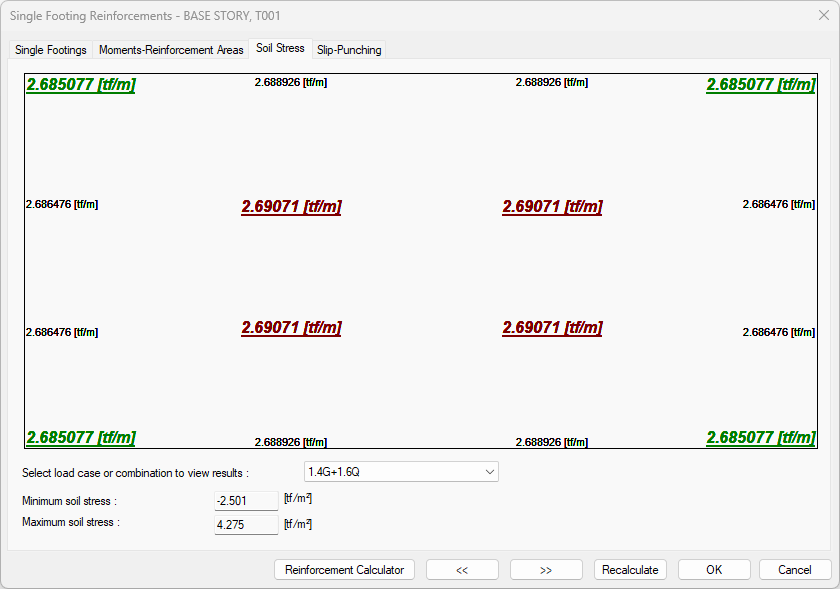Click the top edge right 2.688926 value
This screenshot has height=589, width=840.
point(552,83)
